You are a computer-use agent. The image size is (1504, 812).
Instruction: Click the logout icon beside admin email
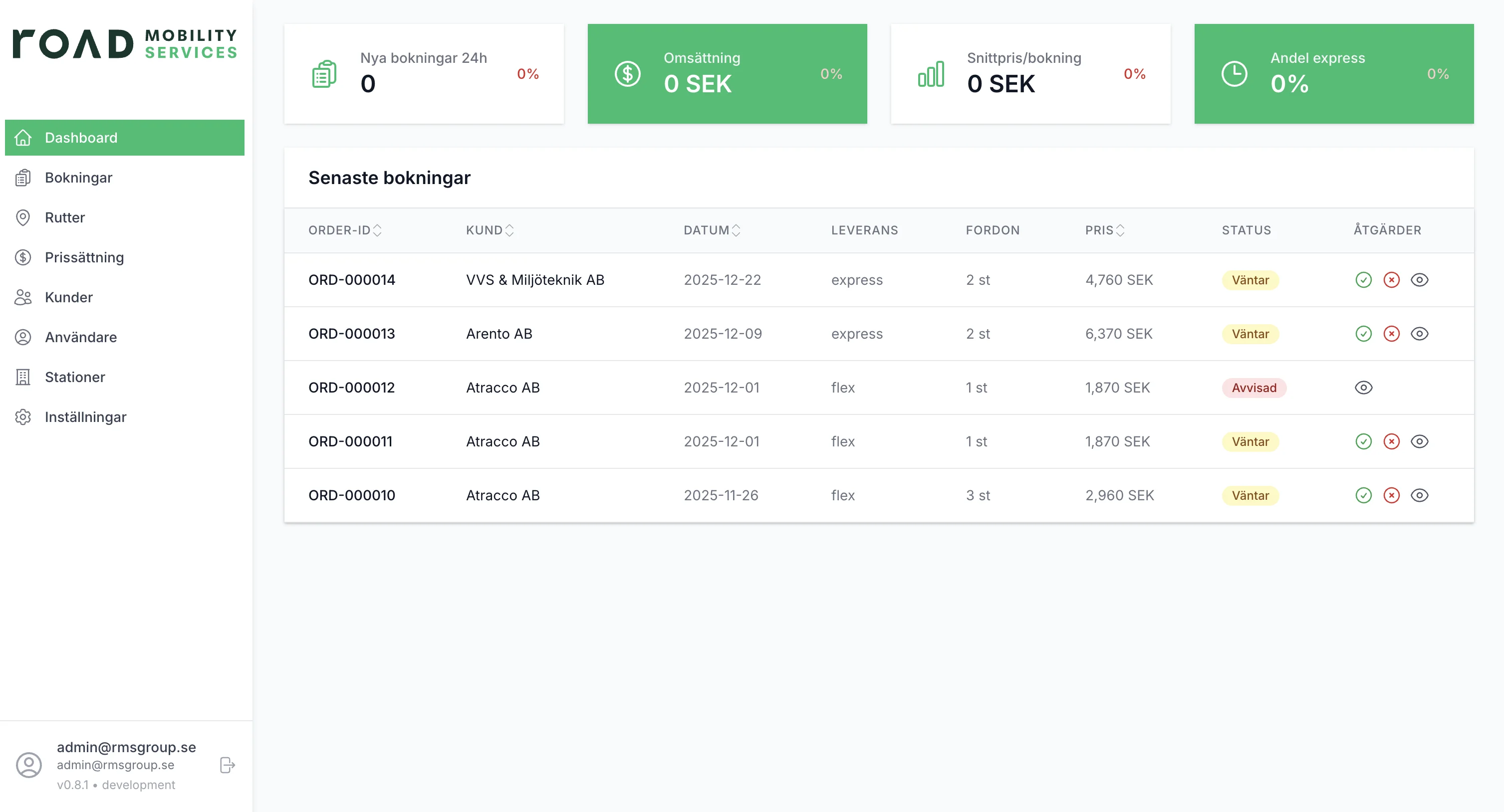tap(227, 765)
